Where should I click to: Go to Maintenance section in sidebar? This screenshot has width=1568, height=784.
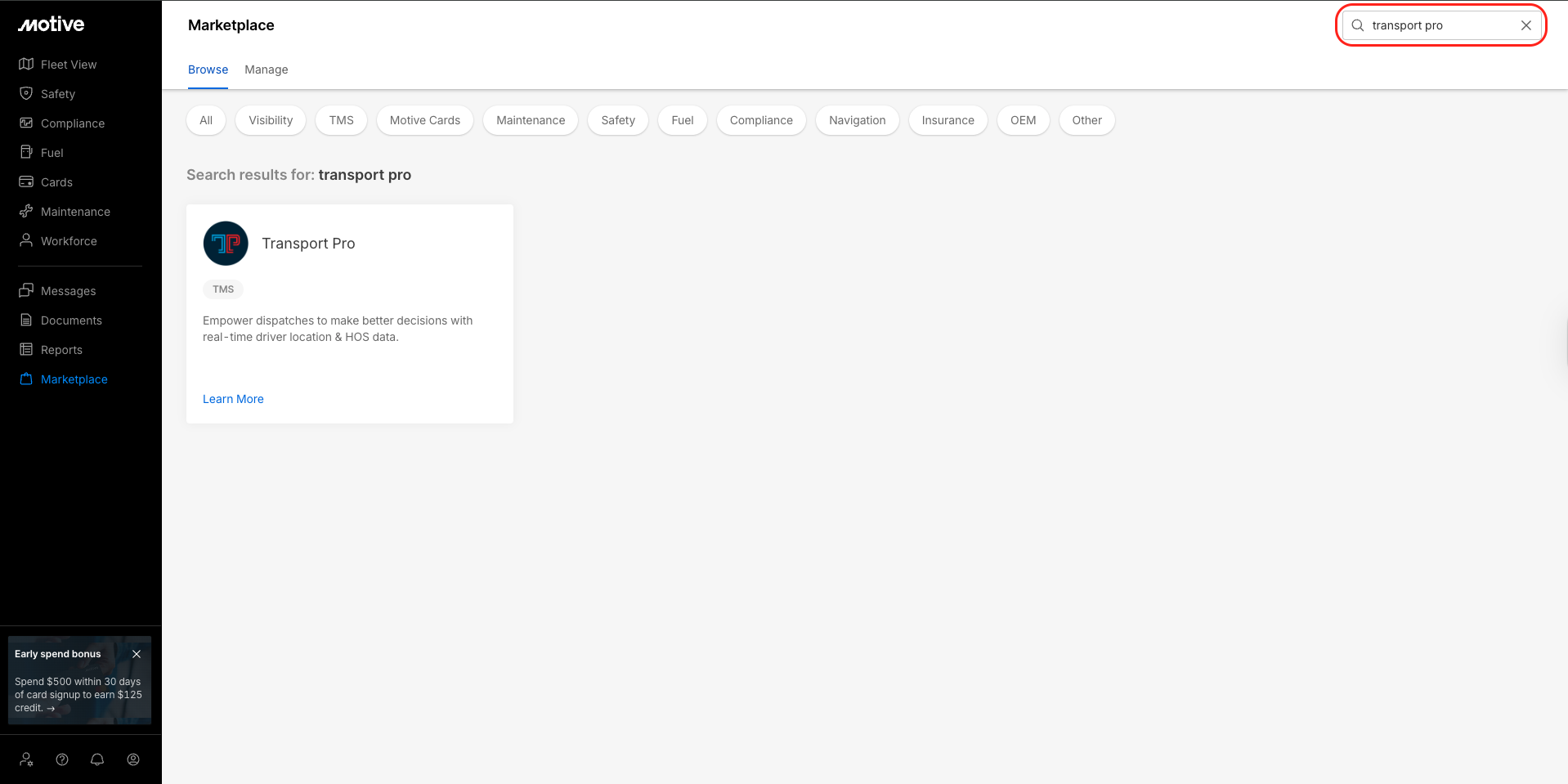click(75, 212)
